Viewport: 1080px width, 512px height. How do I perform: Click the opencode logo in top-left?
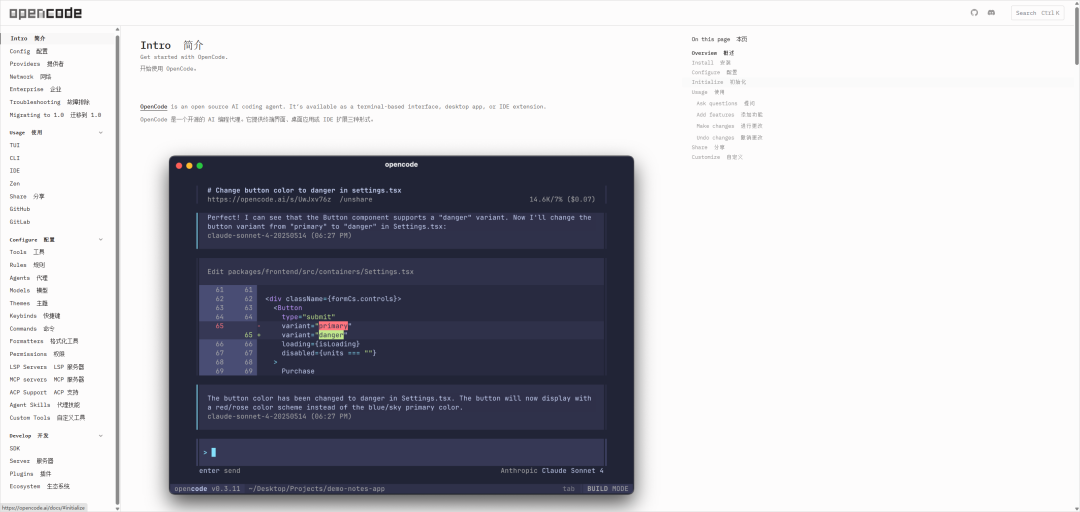point(46,13)
